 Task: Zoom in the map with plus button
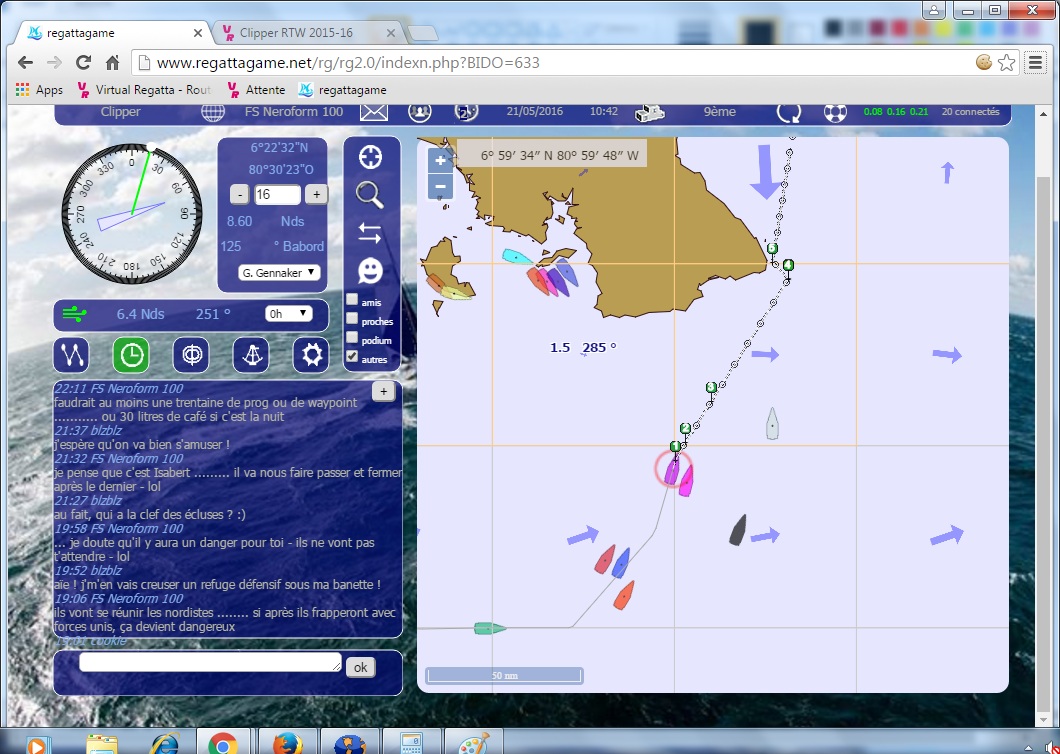(x=440, y=161)
